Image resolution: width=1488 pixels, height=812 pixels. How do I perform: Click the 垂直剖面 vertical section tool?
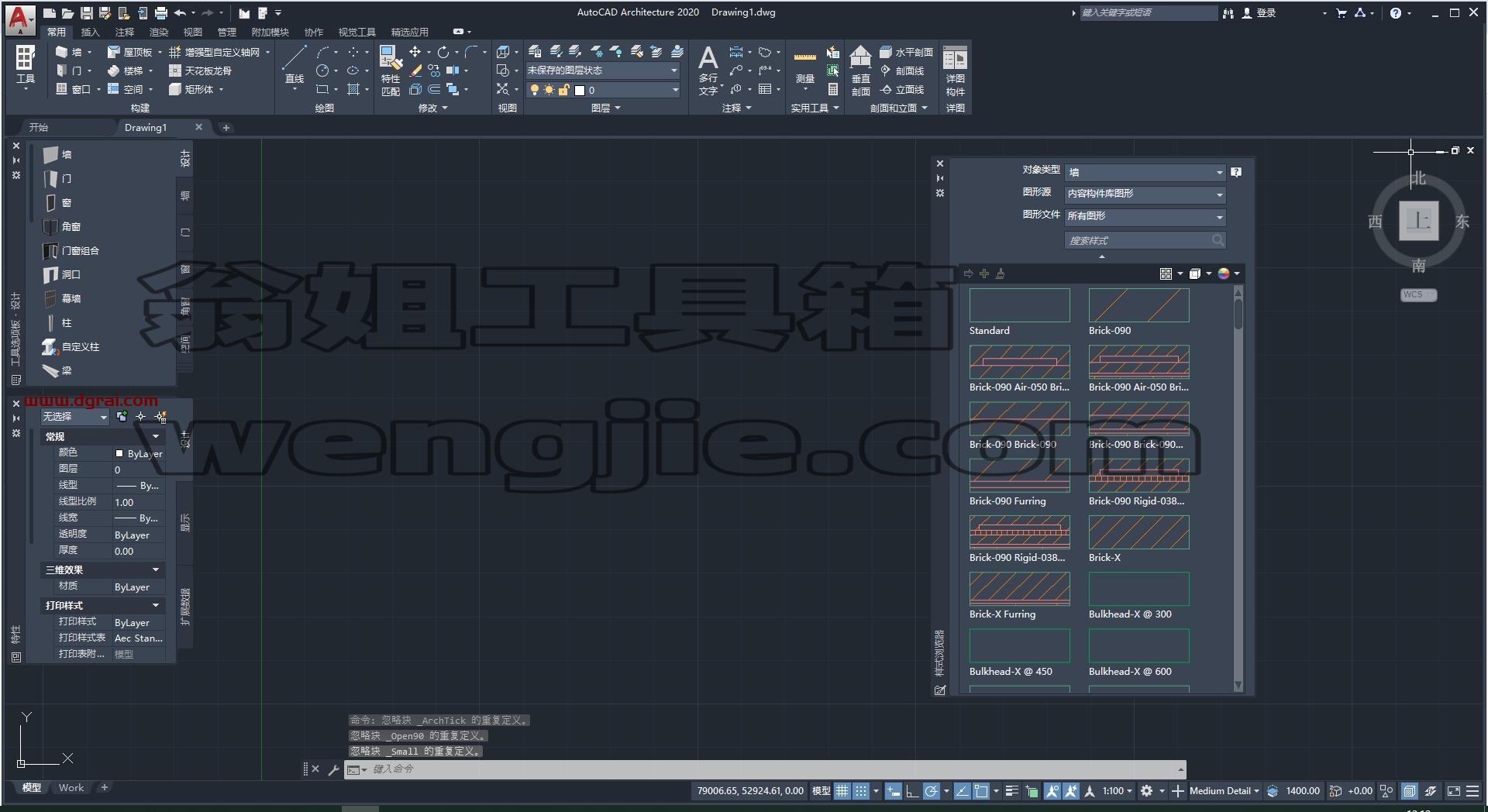point(860,71)
